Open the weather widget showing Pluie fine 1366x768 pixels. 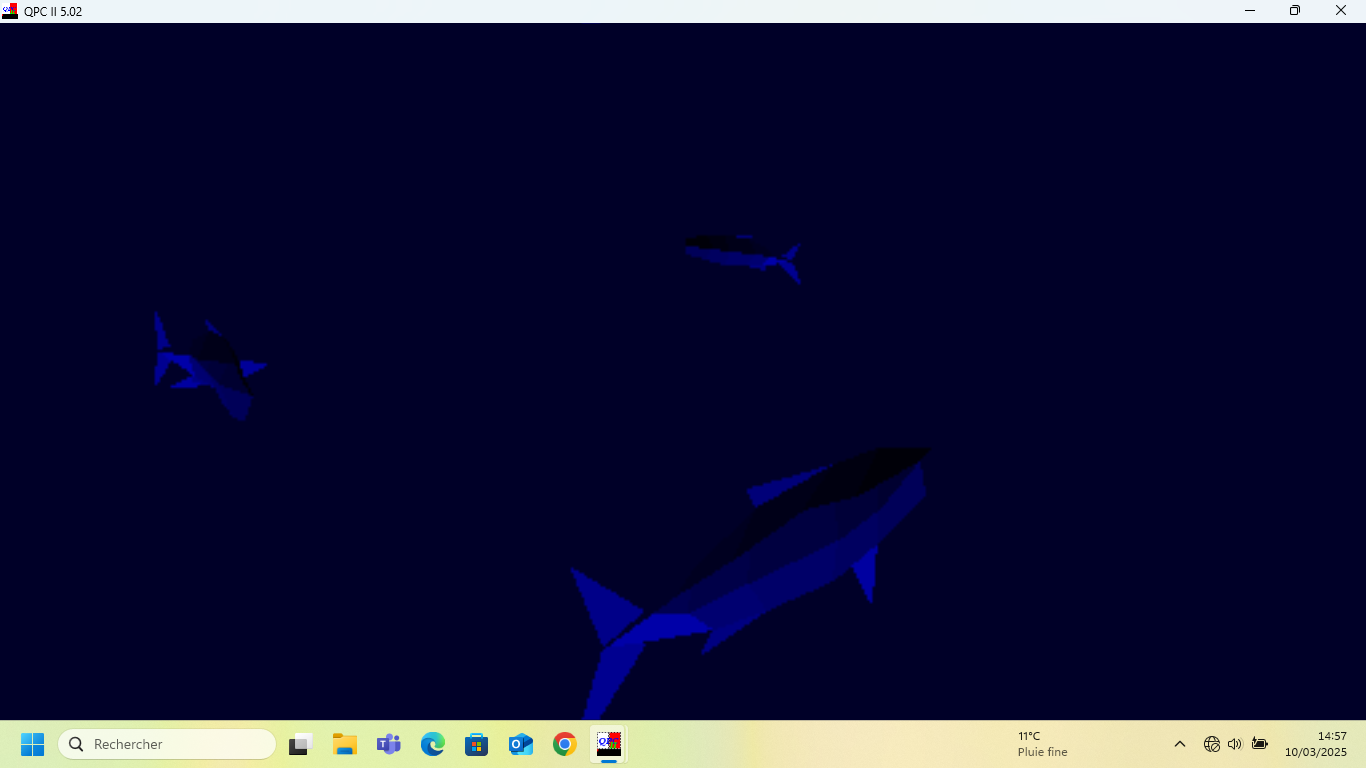pyautogui.click(x=1043, y=744)
